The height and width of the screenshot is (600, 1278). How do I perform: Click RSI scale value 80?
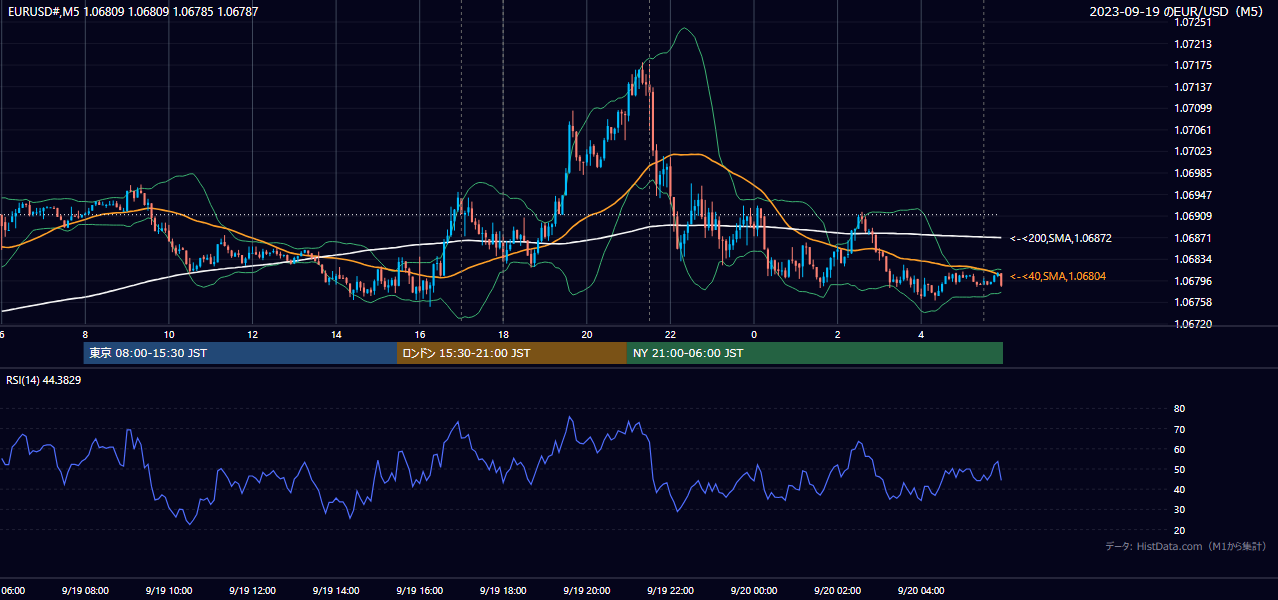coord(1179,409)
